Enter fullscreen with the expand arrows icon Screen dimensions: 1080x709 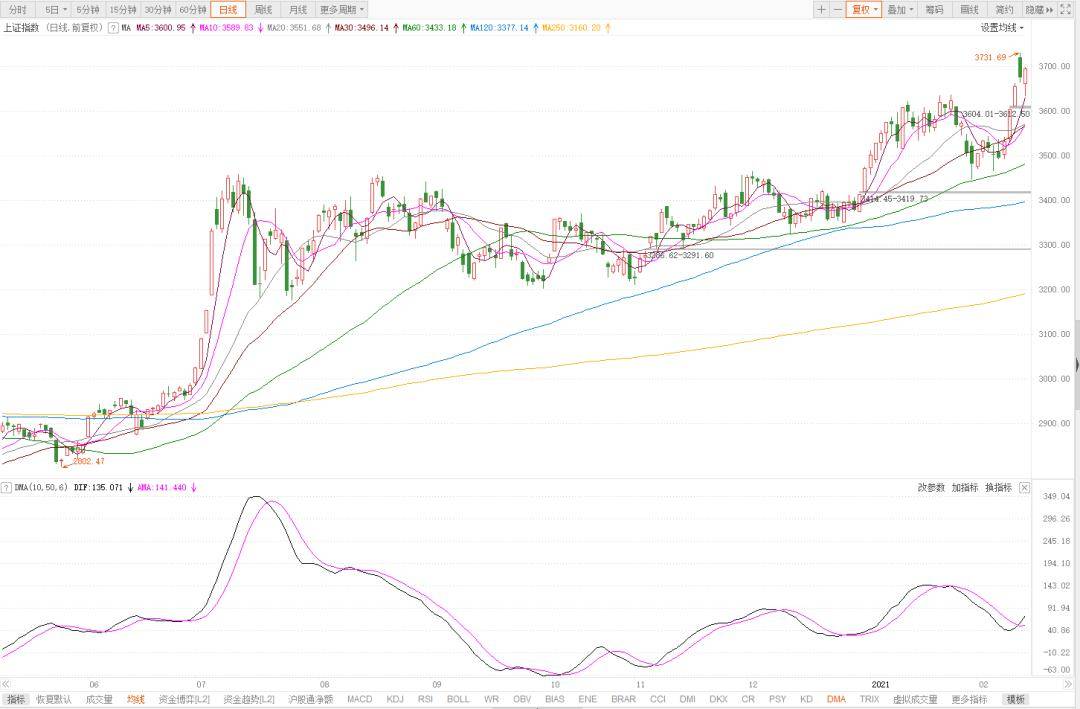(x=1067, y=10)
